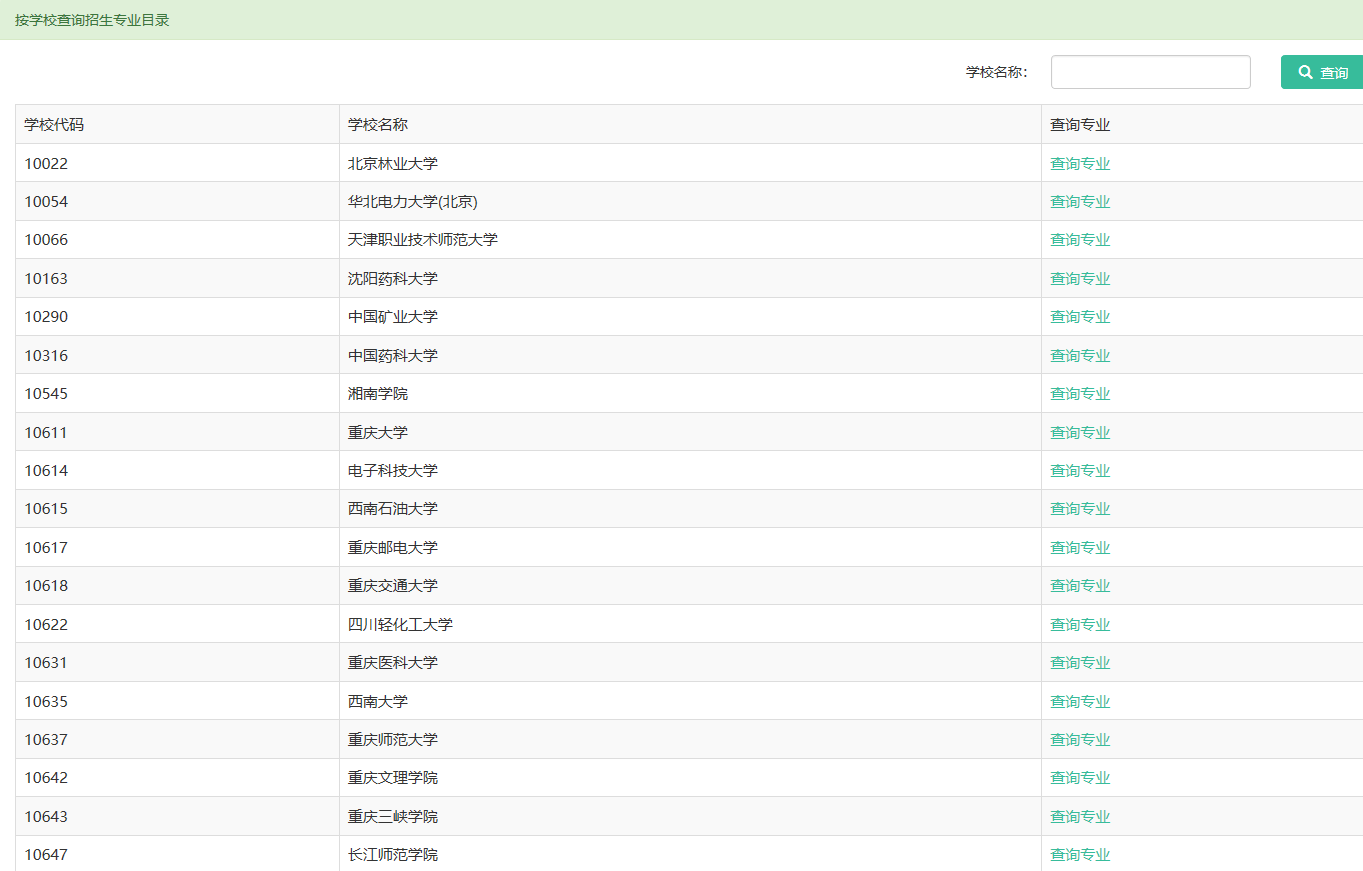Viewport: 1363px width, 871px height.
Task: Open 查询专业 for 重庆交通大学
Action: pos(1080,586)
